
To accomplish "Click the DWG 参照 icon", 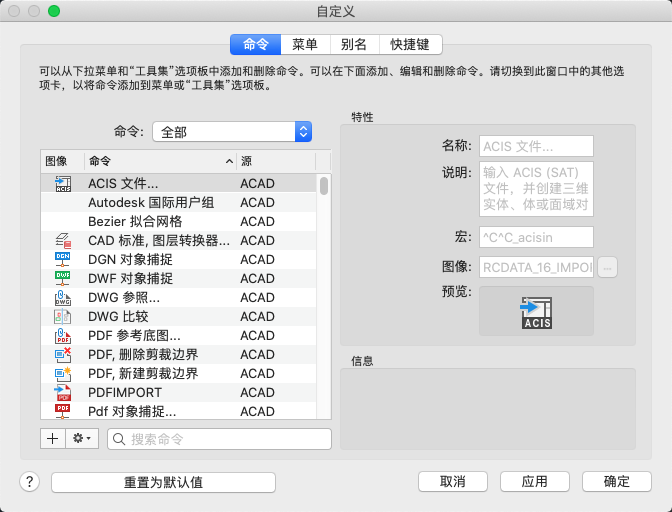I will coord(63,297).
